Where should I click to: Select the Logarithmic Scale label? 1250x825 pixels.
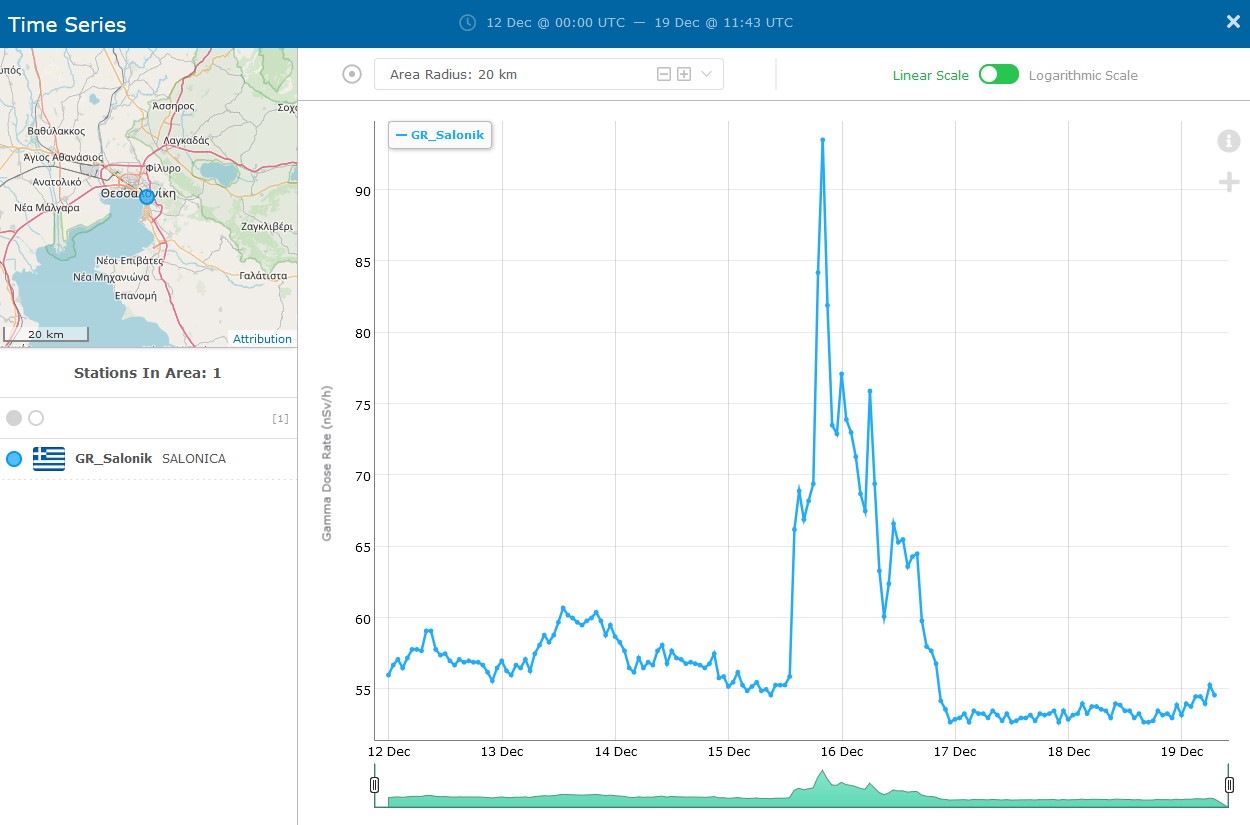[1083, 75]
